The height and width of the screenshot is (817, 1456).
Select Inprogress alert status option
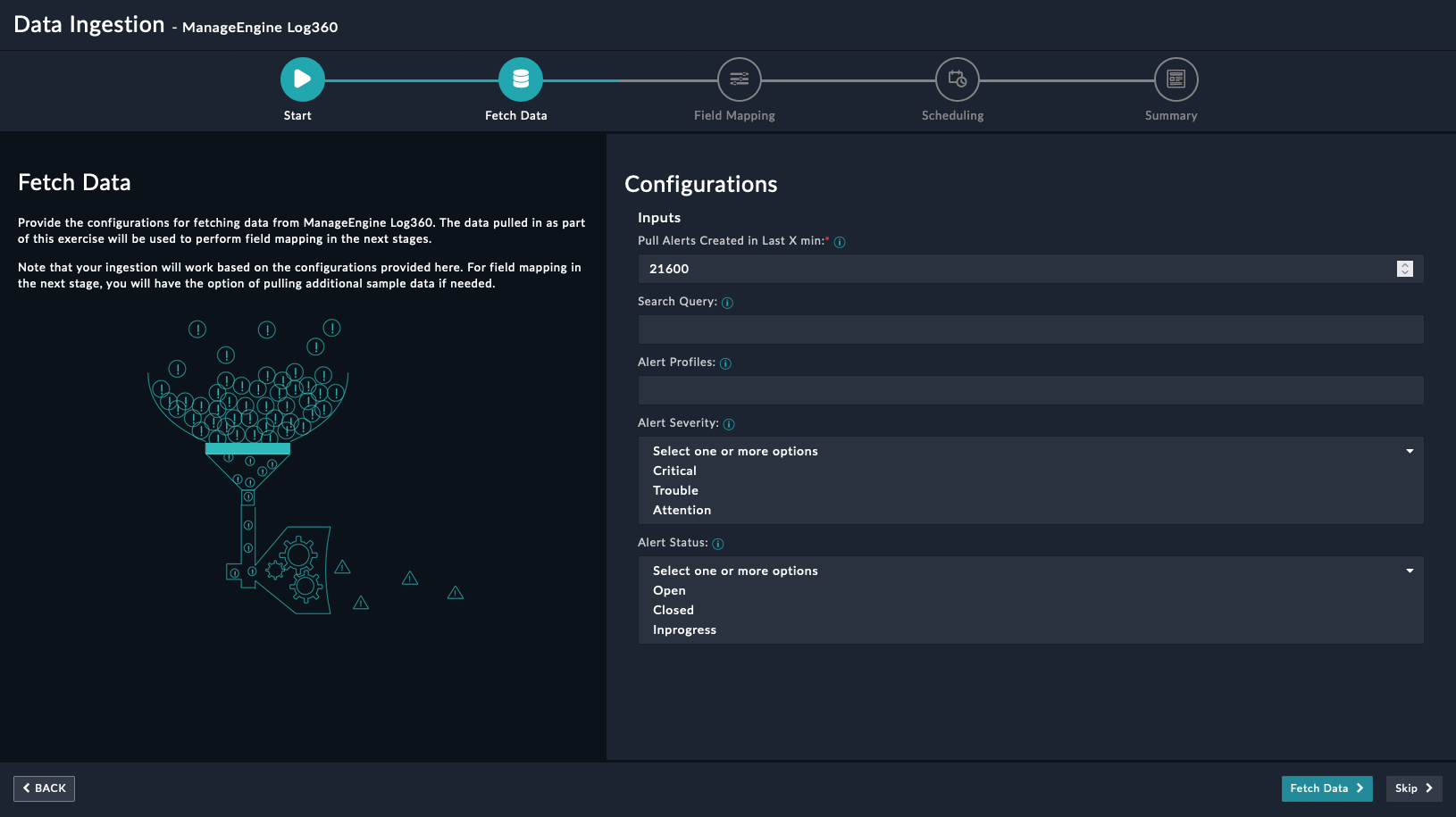pos(684,629)
